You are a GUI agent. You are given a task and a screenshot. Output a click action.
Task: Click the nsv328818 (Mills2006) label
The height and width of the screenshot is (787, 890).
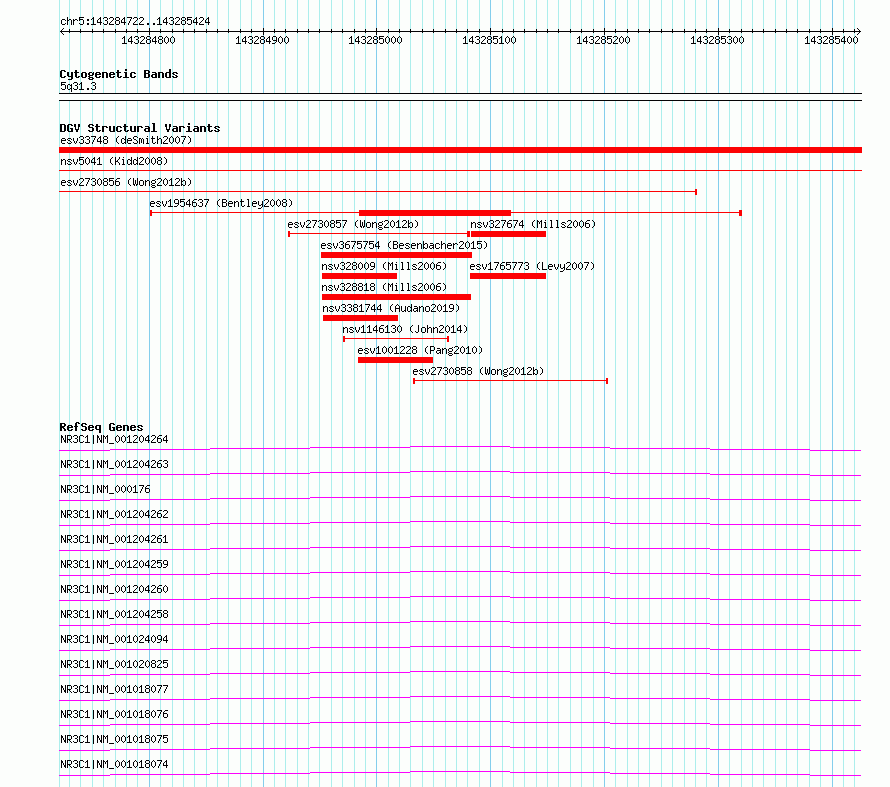384,287
